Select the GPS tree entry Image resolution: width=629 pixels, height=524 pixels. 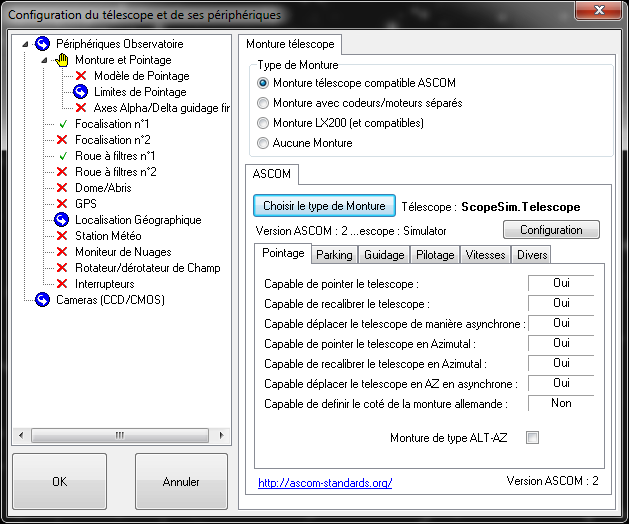(86, 204)
